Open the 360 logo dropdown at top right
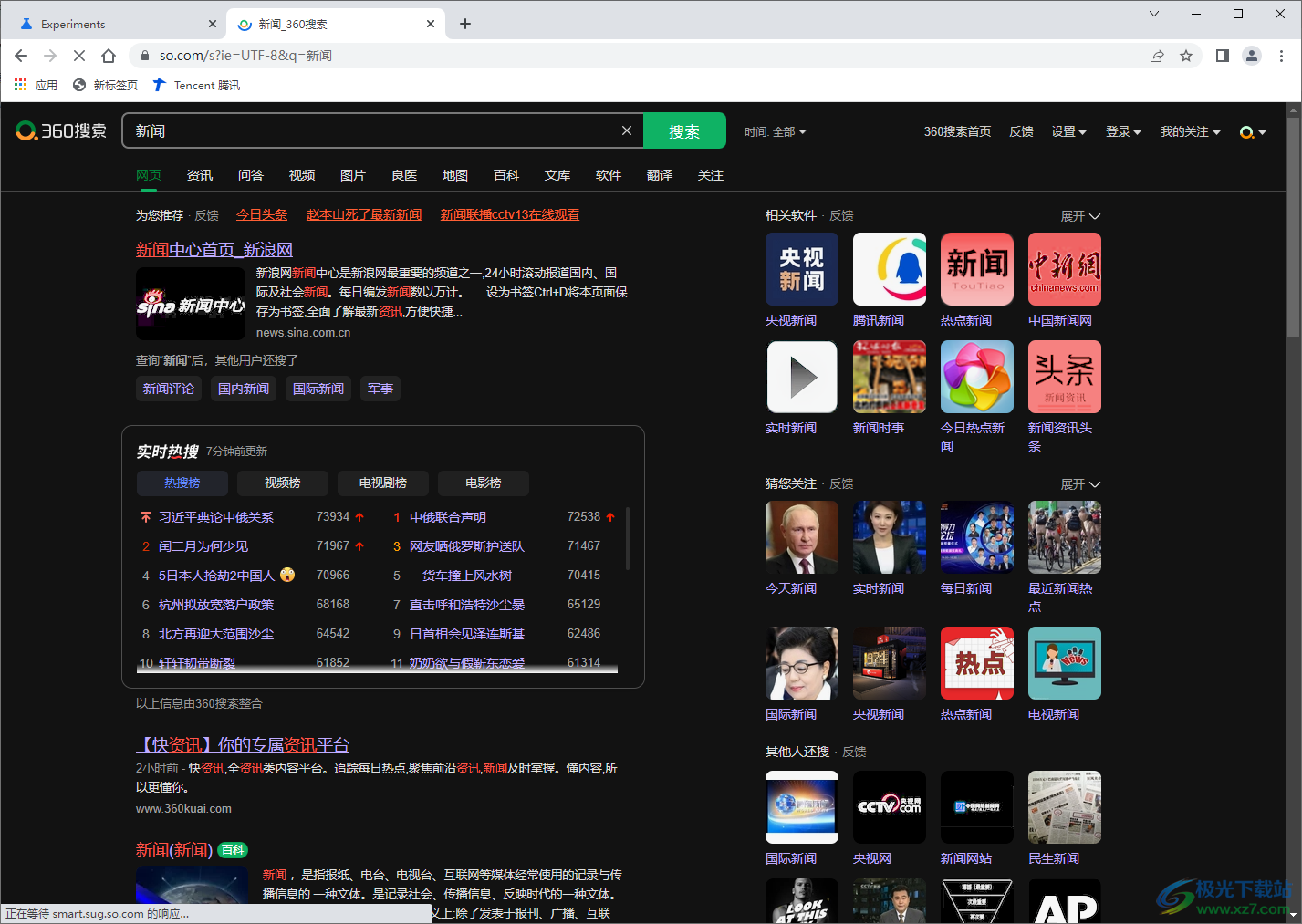The width and height of the screenshot is (1302, 924). (x=1253, y=132)
